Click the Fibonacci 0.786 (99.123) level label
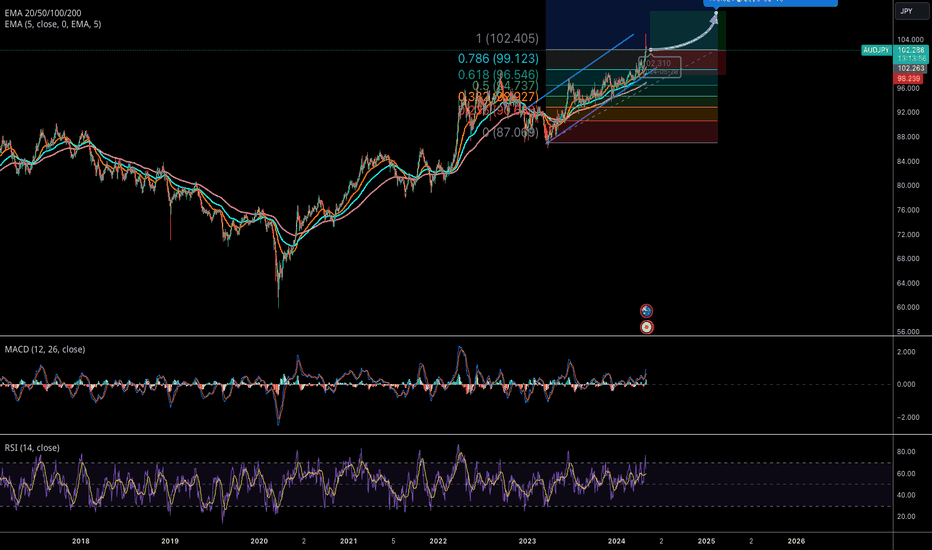Image resolution: width=932 pixels, height=550 pixels. 498,58
